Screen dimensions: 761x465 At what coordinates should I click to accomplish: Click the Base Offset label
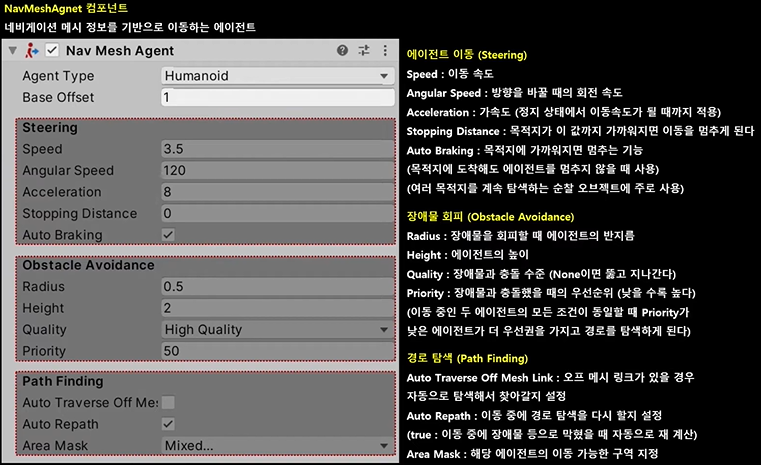coord(58,98)
